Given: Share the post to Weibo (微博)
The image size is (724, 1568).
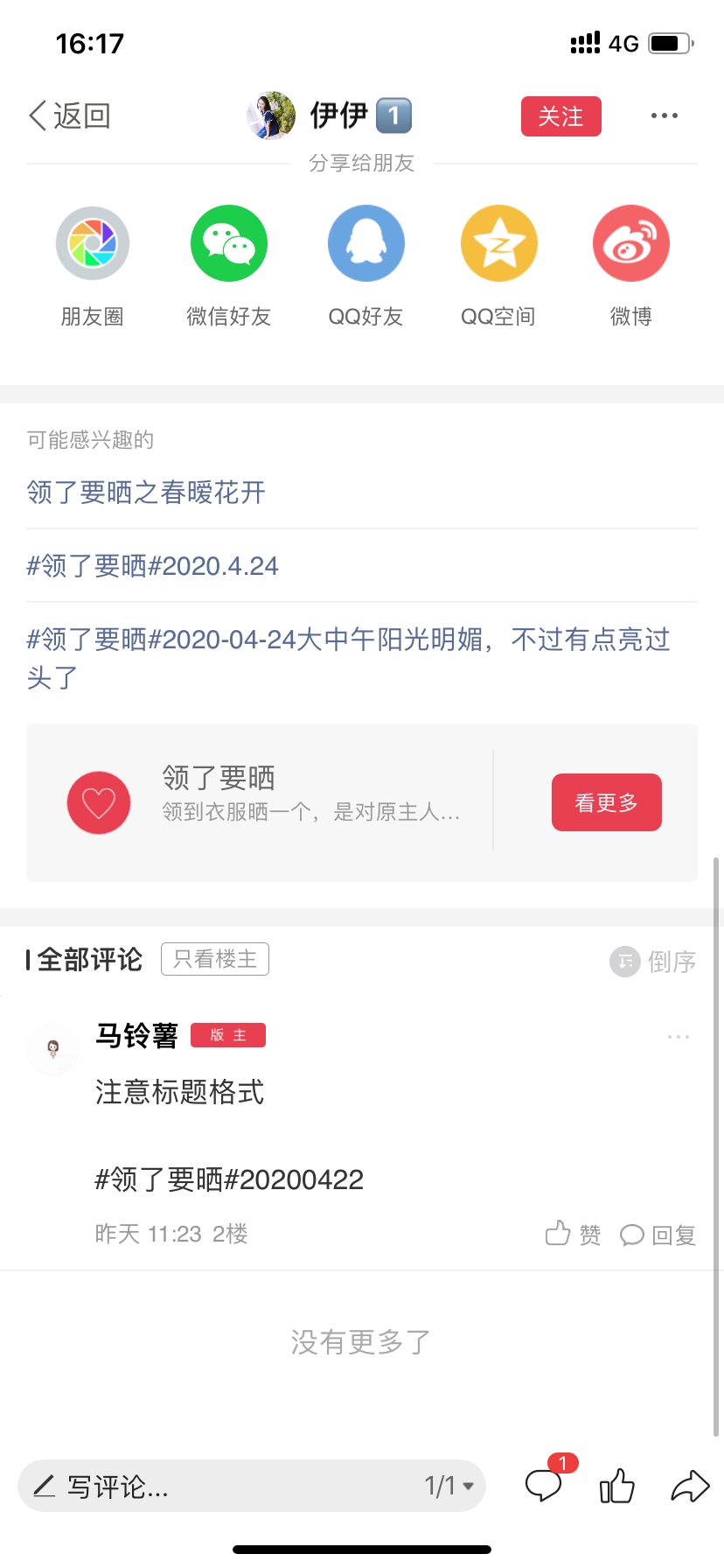Looking at the screenshot, I should tap(630, 244).
